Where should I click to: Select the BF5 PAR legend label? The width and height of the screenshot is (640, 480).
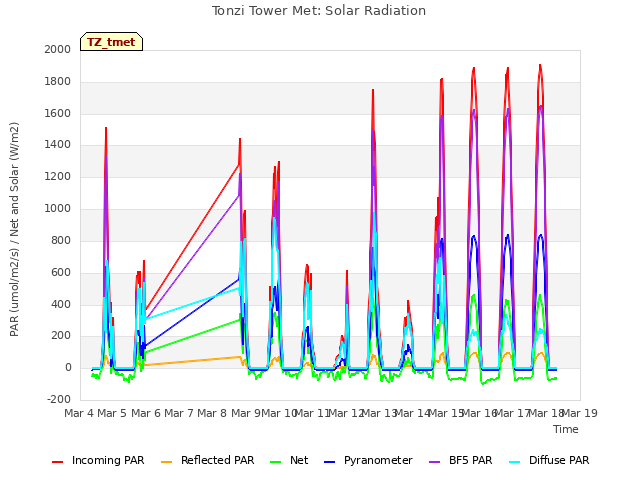point(471,460)
